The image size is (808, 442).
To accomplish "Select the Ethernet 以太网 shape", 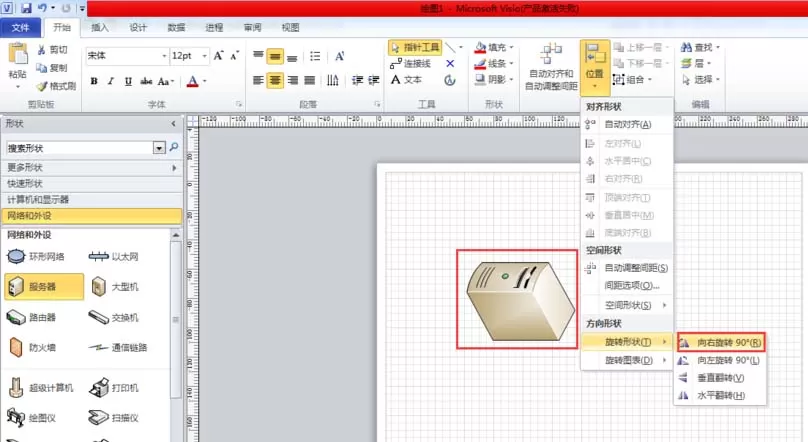I will click(113, 256).
